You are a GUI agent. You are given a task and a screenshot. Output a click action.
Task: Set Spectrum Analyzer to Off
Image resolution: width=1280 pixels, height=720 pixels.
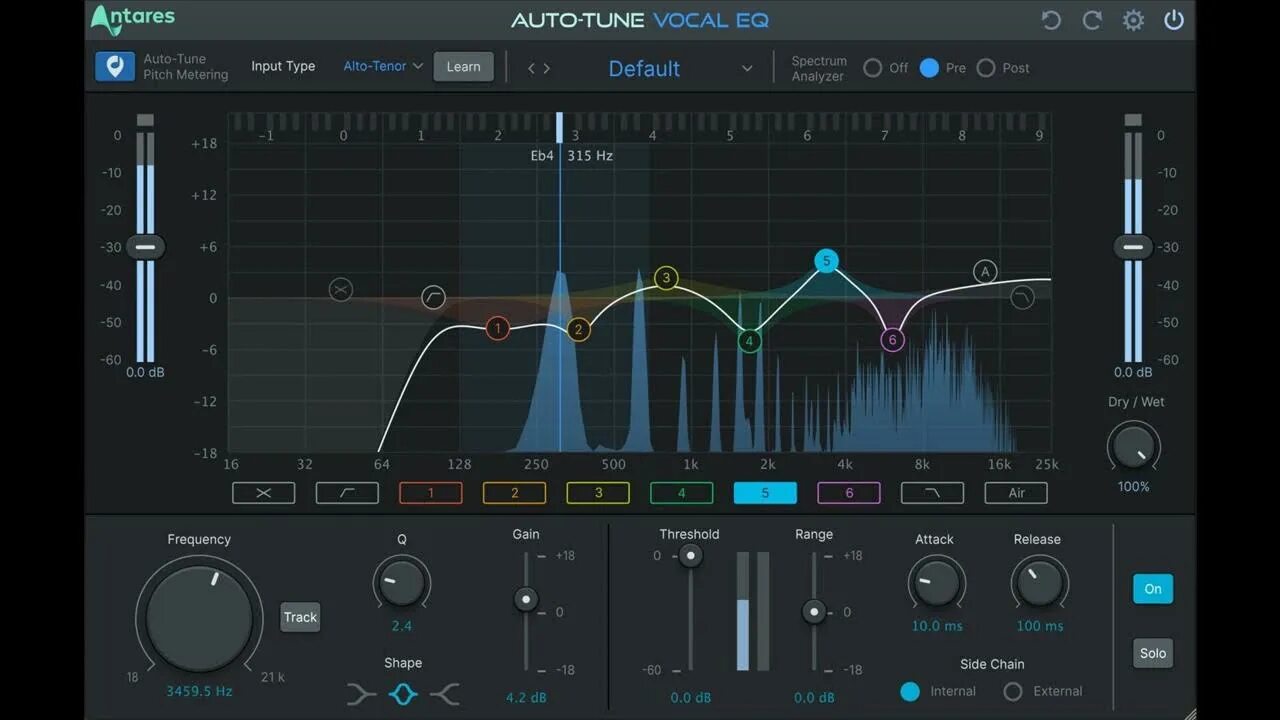click(873, 68)
